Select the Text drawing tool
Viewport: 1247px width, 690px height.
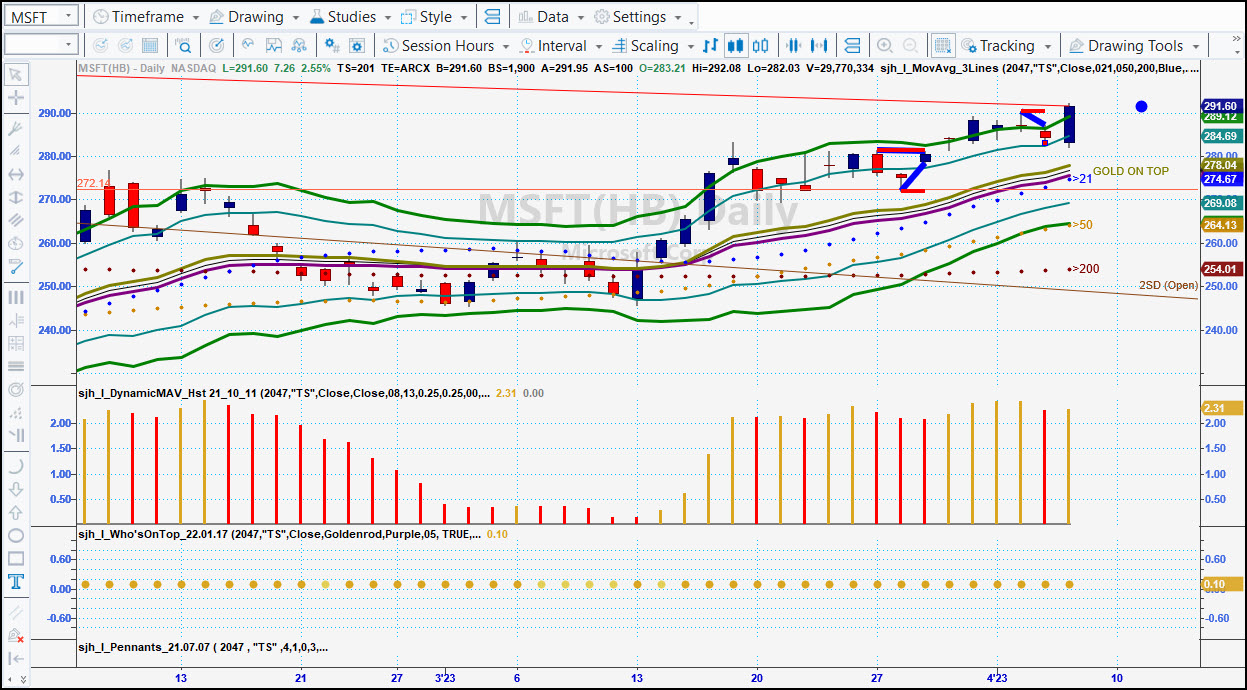click(x=15, y=582)
